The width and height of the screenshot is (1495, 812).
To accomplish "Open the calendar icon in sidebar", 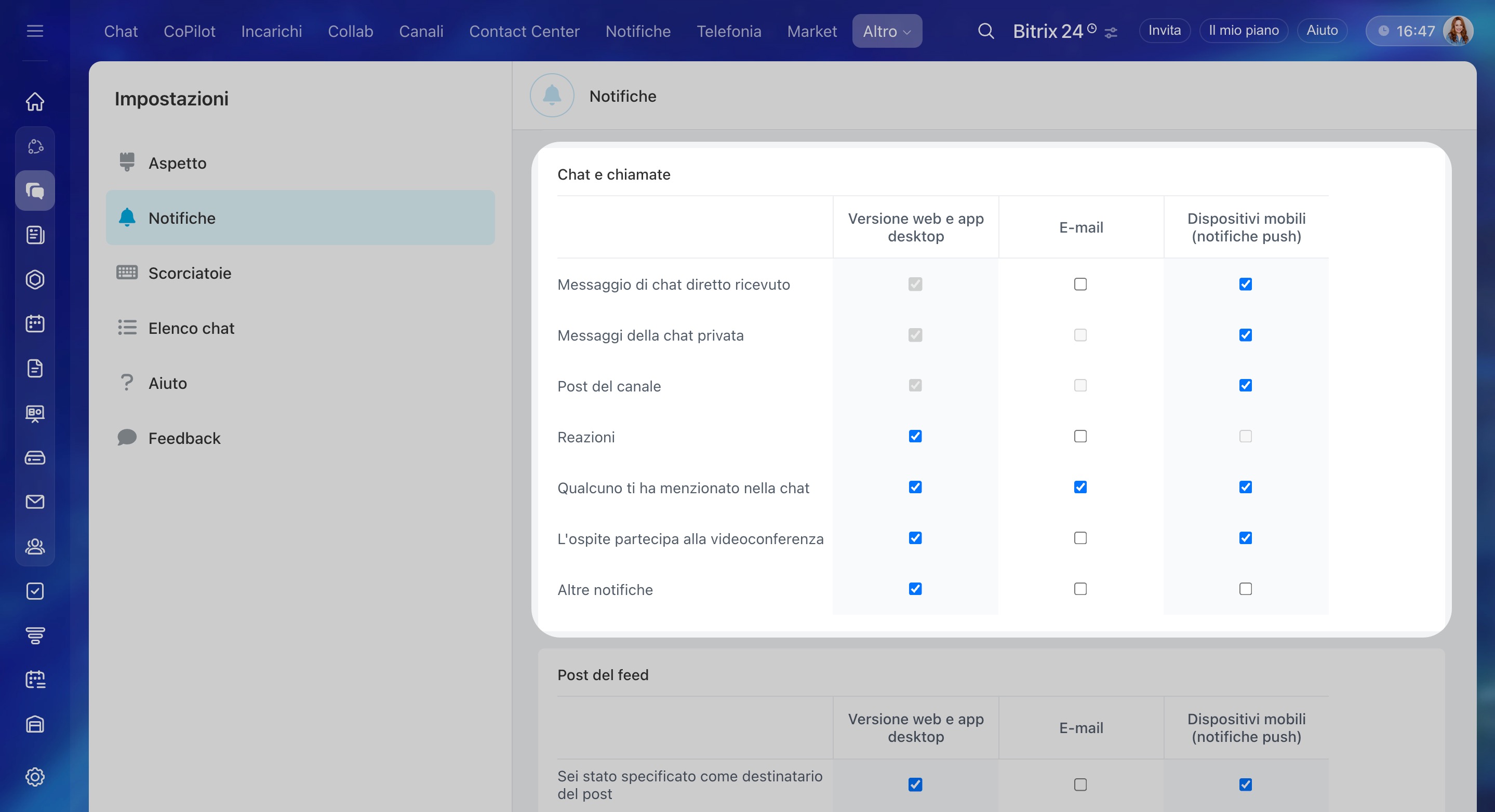I will coord(35,323).
